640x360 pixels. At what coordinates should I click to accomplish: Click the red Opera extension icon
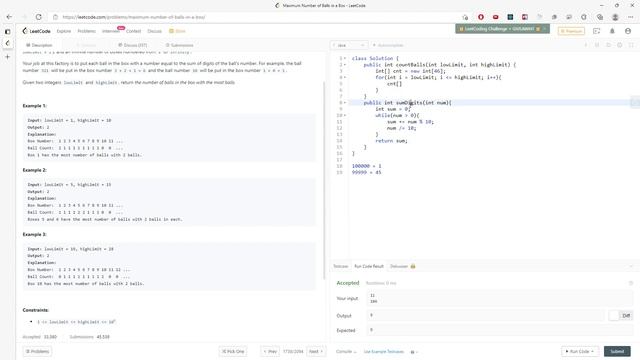click(481, 17)
